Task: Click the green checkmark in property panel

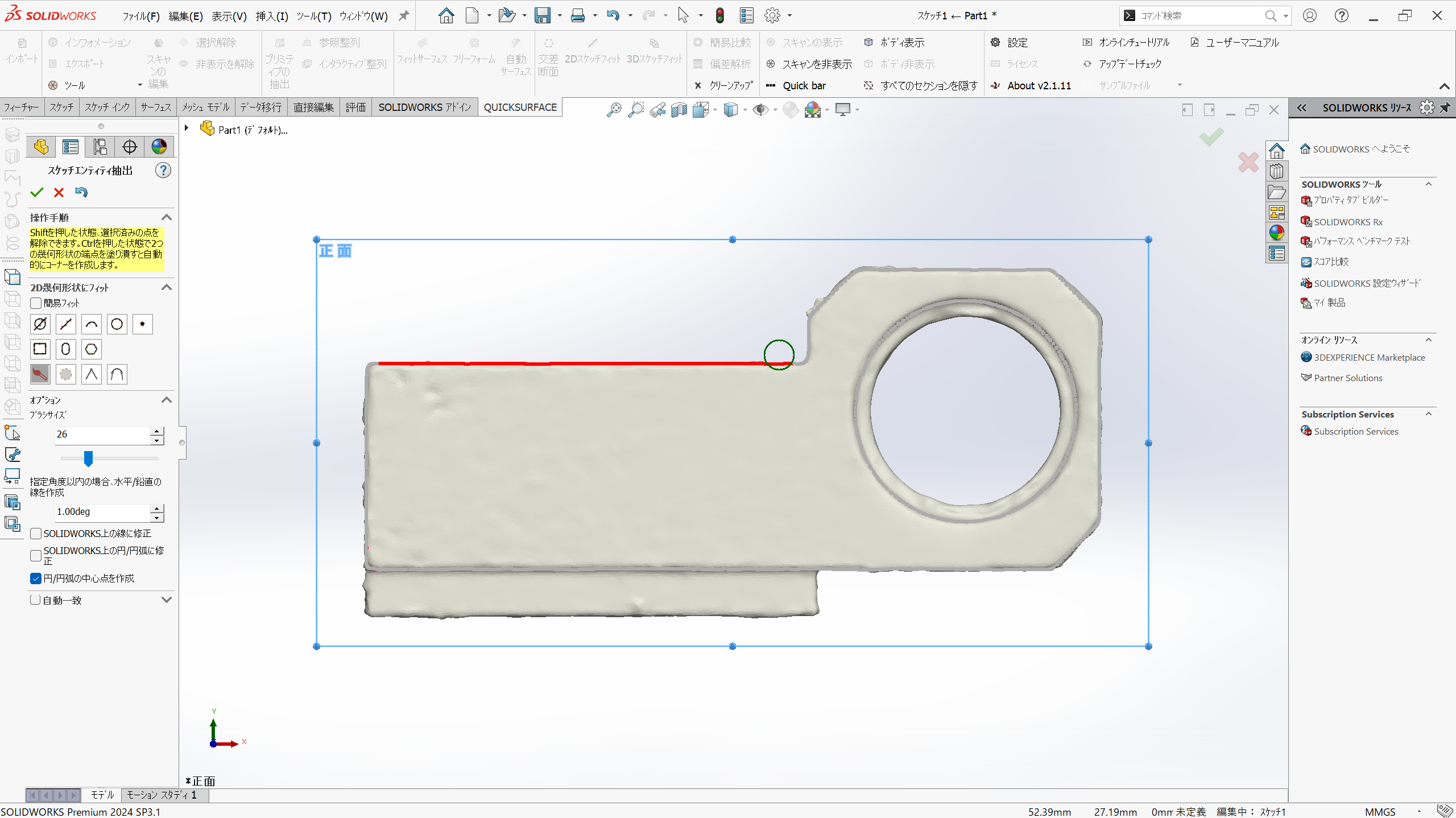Action: pos(37,193)
